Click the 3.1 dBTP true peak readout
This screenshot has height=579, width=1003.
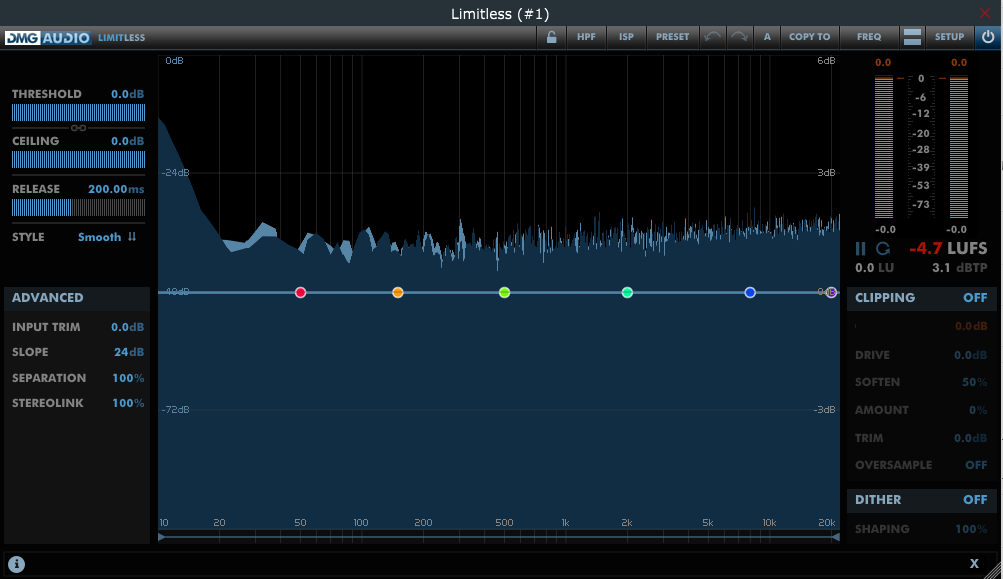point(960,268)
